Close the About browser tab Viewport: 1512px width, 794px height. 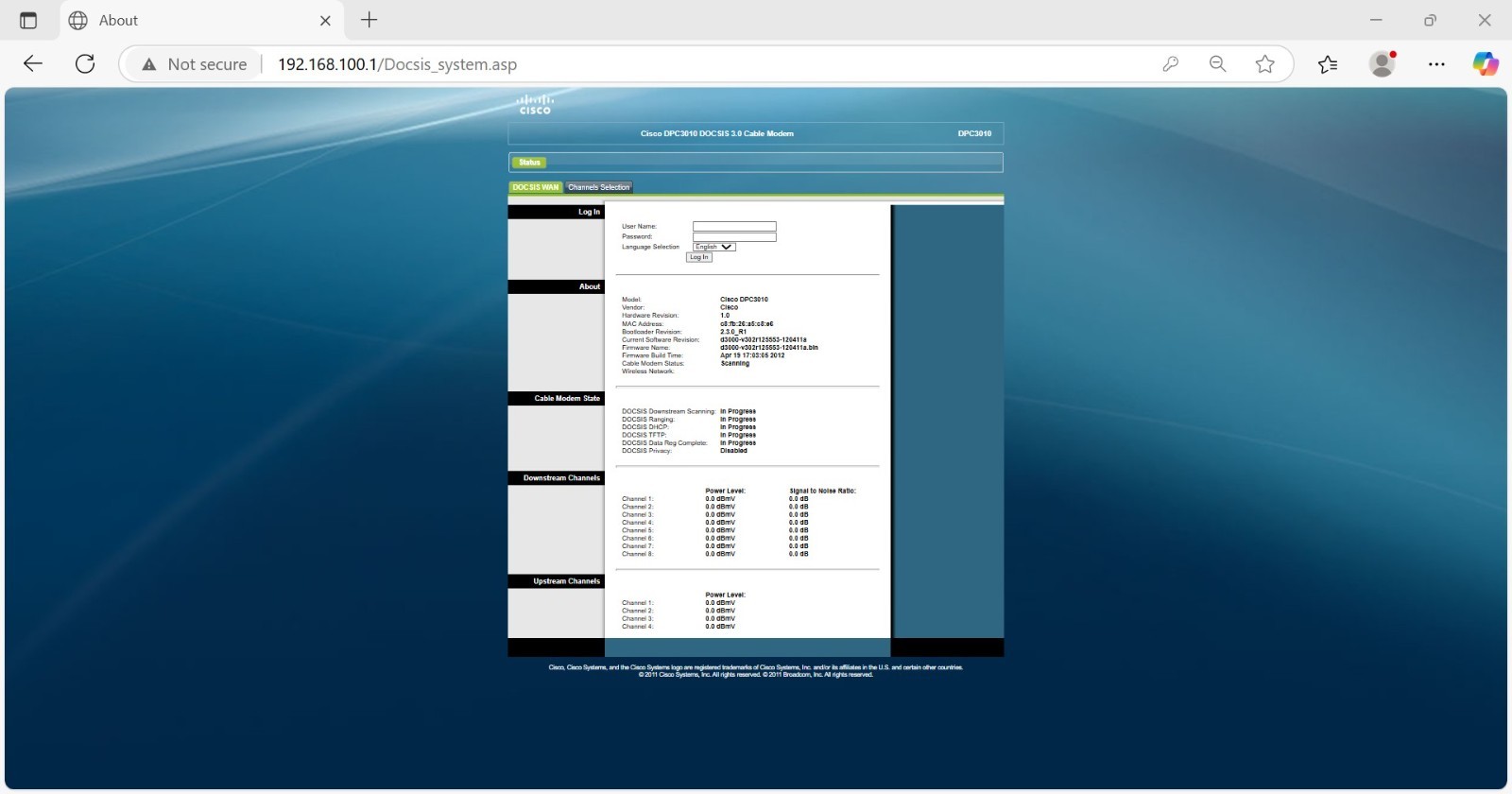pyautogui.click(x=325, y=20)
